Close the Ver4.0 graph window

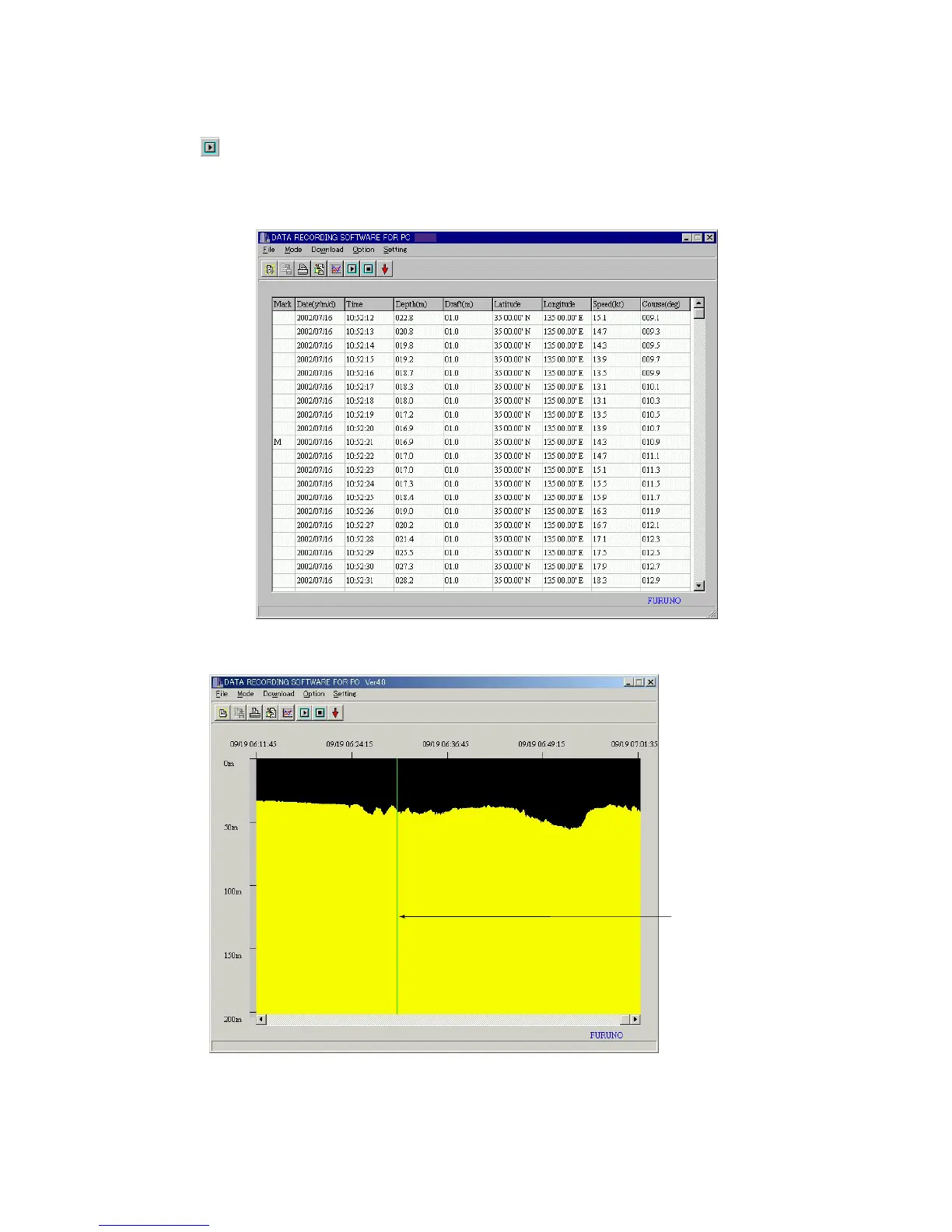point(651,682)
